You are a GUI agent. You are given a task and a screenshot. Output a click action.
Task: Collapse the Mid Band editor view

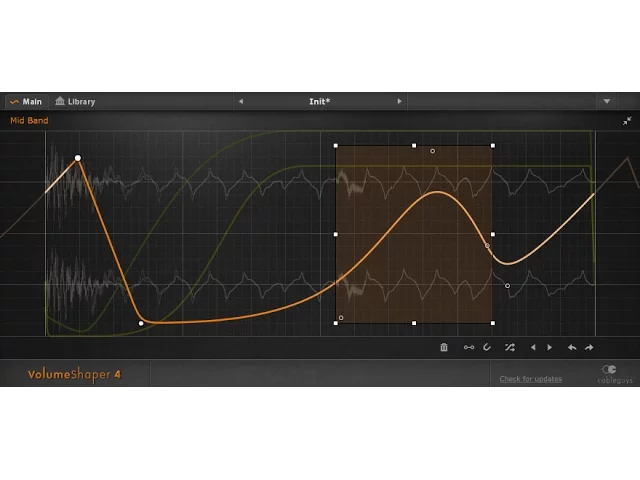[627, 121]
